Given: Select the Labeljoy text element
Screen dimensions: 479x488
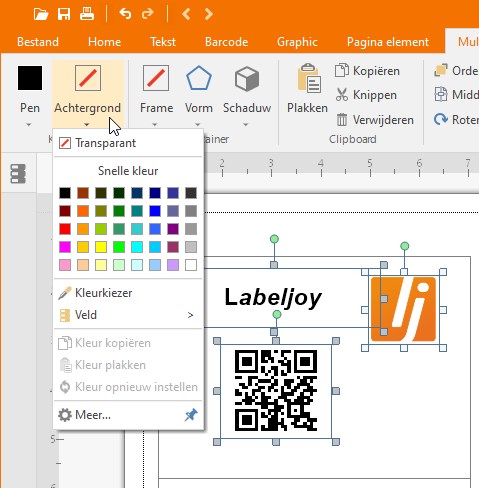Looking at the screenshot, I should point(273,297).
